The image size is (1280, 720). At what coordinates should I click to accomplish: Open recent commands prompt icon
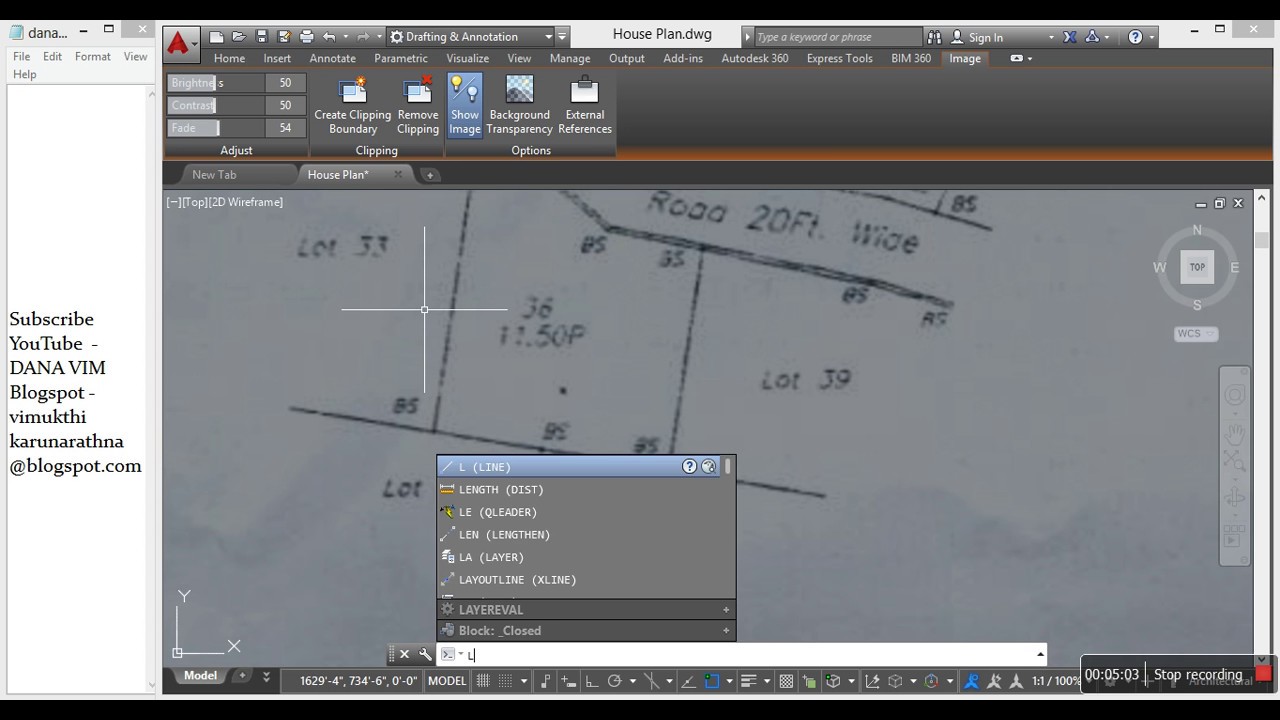click(x=448, y=654)
